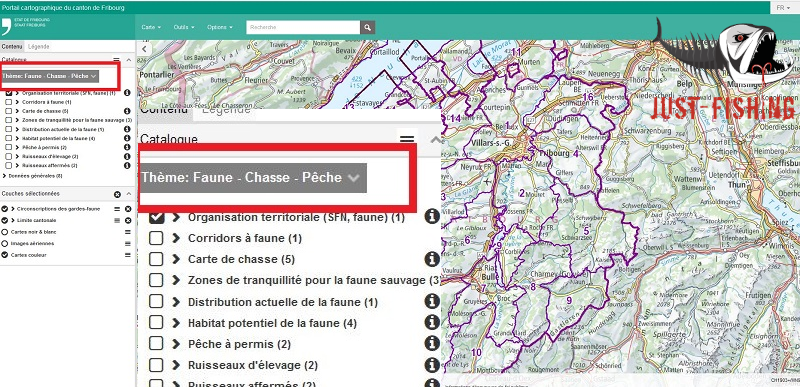This screenshot has width=800, height=387.
Task: Expand Circonscriptions des gardes-faune selected layer
Action: coord(13,209)
